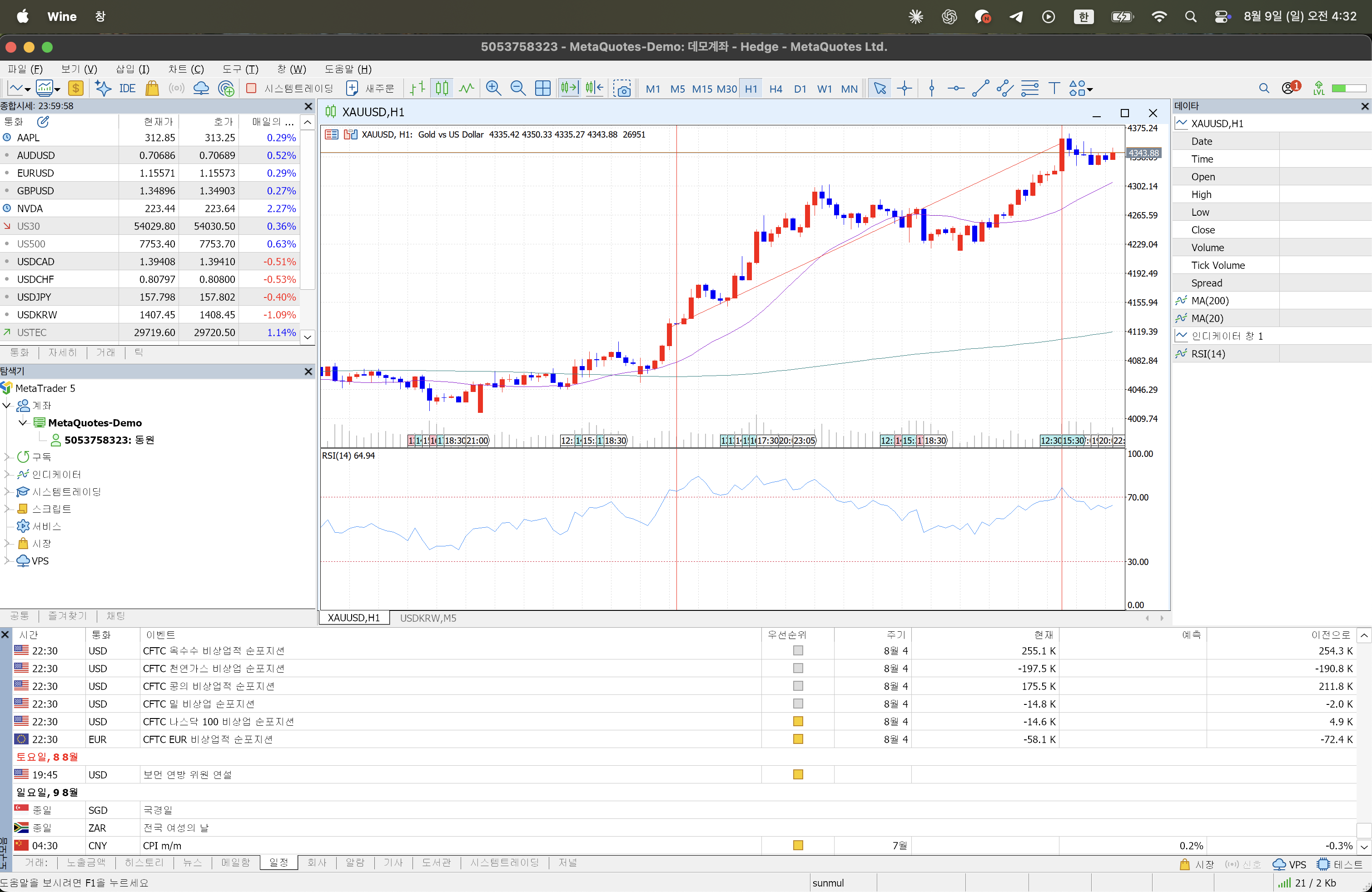Image resolution: width=1372 pixels, height=892 pixels.
Task: Select the vertical line drawing tool
Action: [x=932, y=88]
